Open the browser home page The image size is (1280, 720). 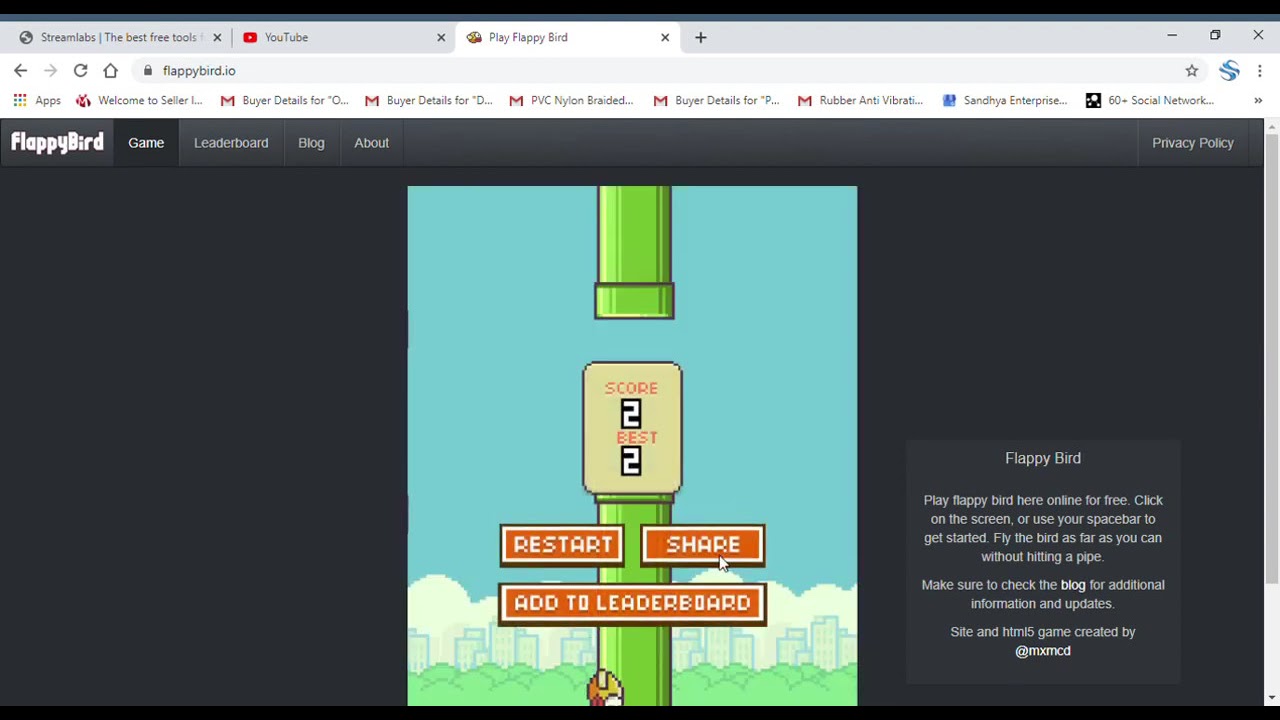[x=111, y=71]
